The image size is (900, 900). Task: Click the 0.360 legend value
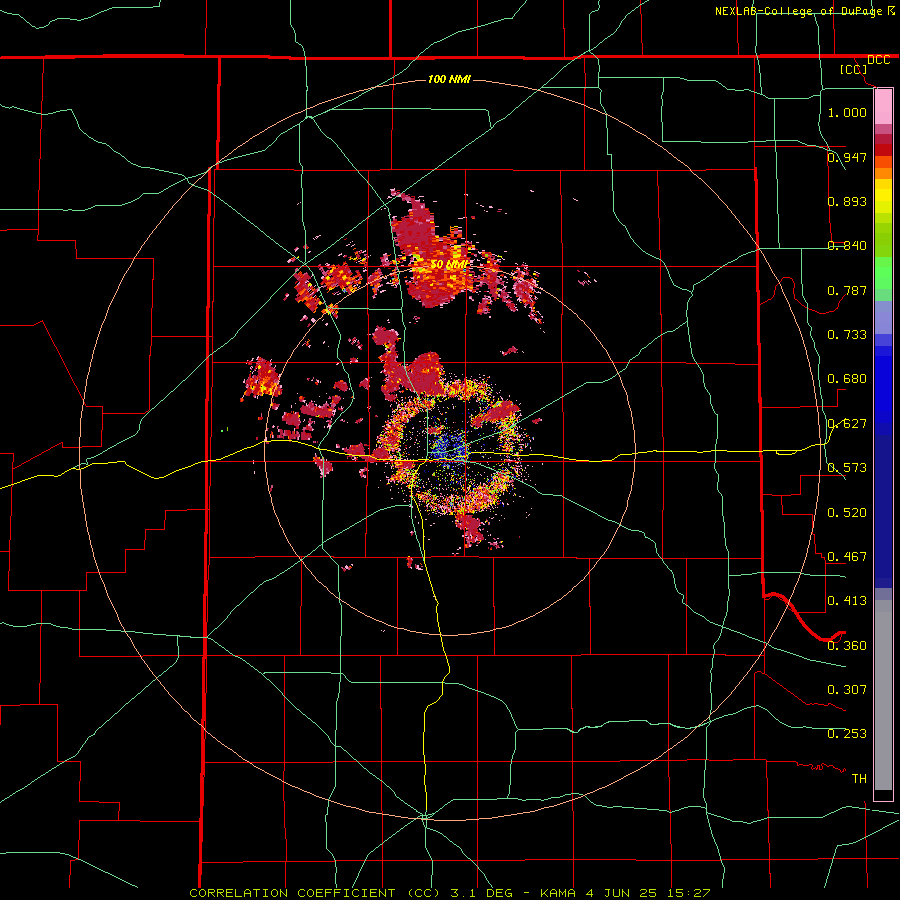click(x=847, y=645)
